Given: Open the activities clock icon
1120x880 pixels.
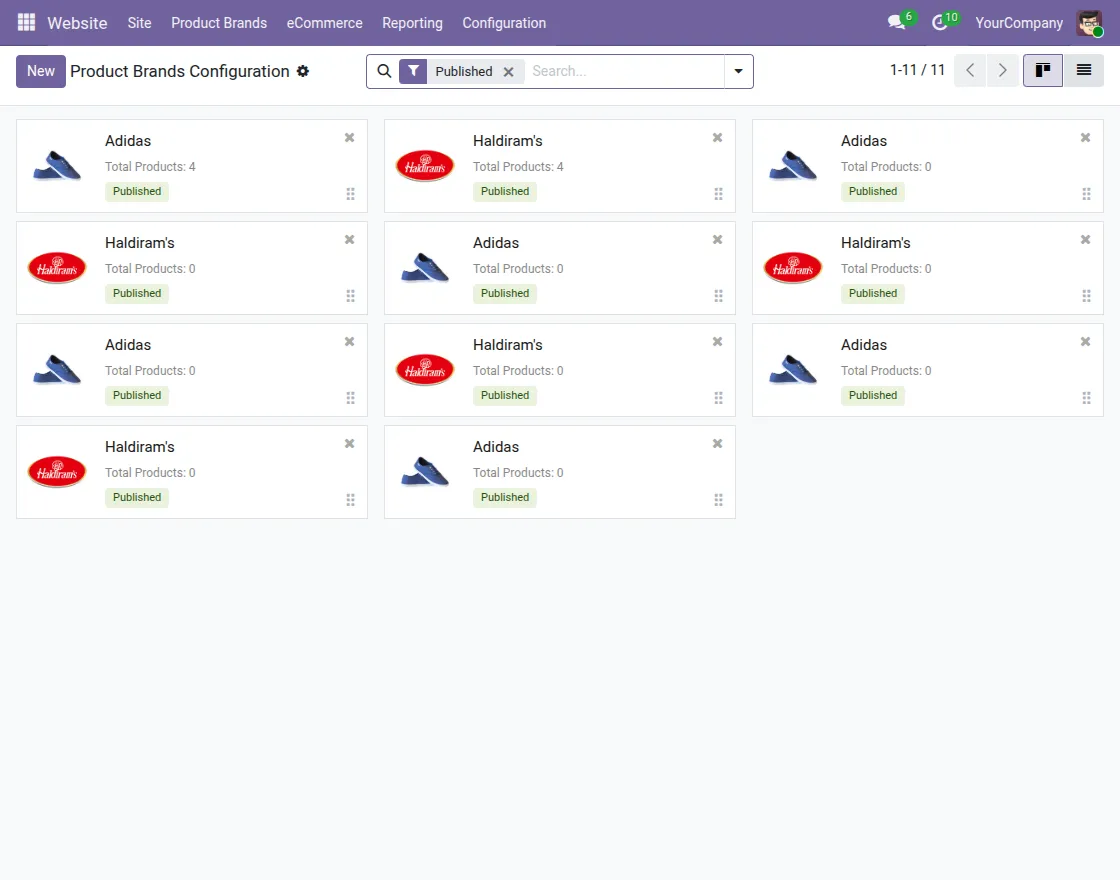Looking at the screenshot, I should click(941, 22).
